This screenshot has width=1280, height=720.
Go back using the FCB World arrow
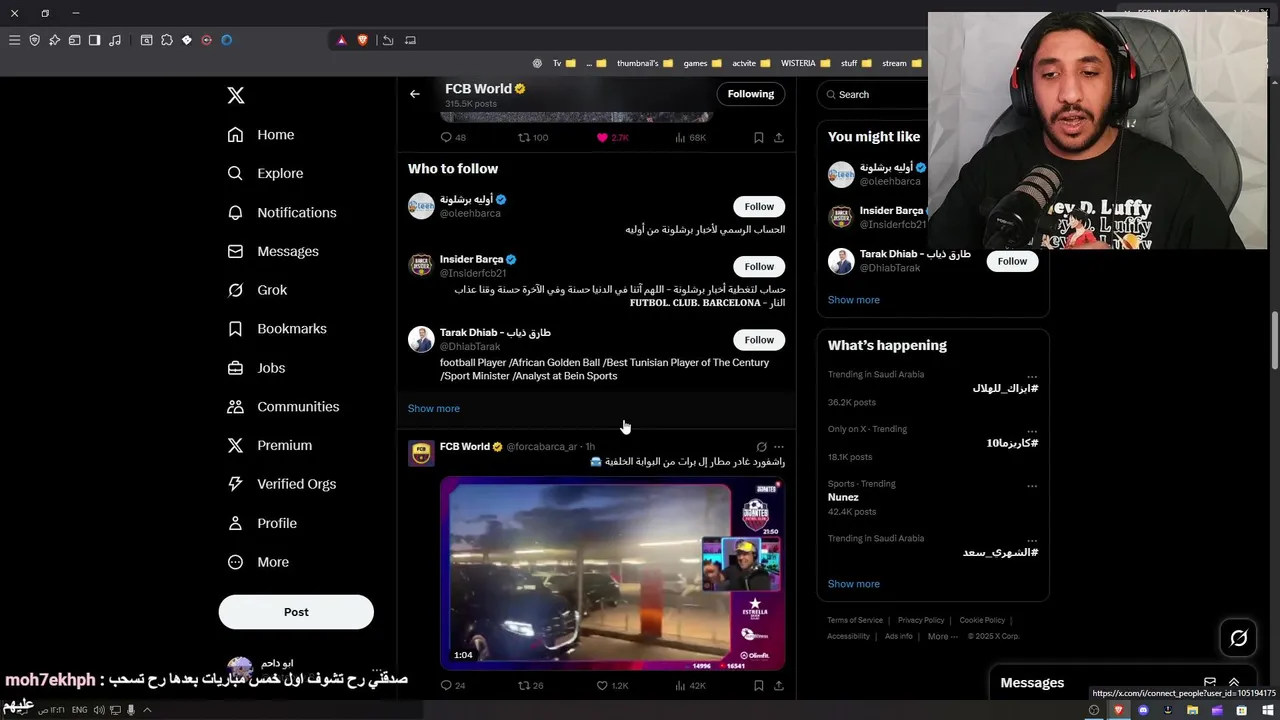pos(414,94)
